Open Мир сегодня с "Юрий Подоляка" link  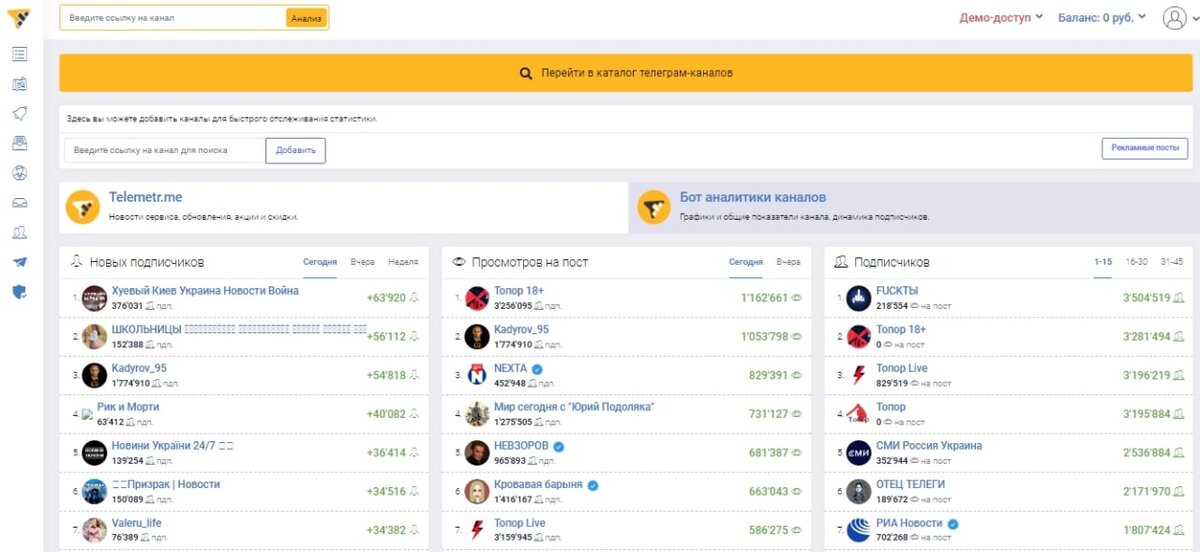click(x=574, y=407)
